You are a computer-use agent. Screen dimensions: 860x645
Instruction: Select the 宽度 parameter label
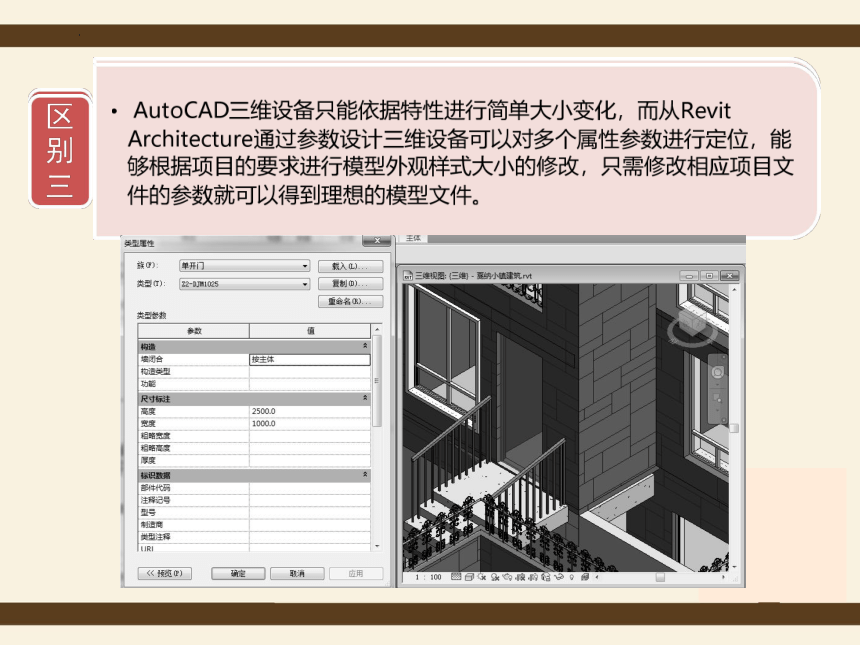148,423
